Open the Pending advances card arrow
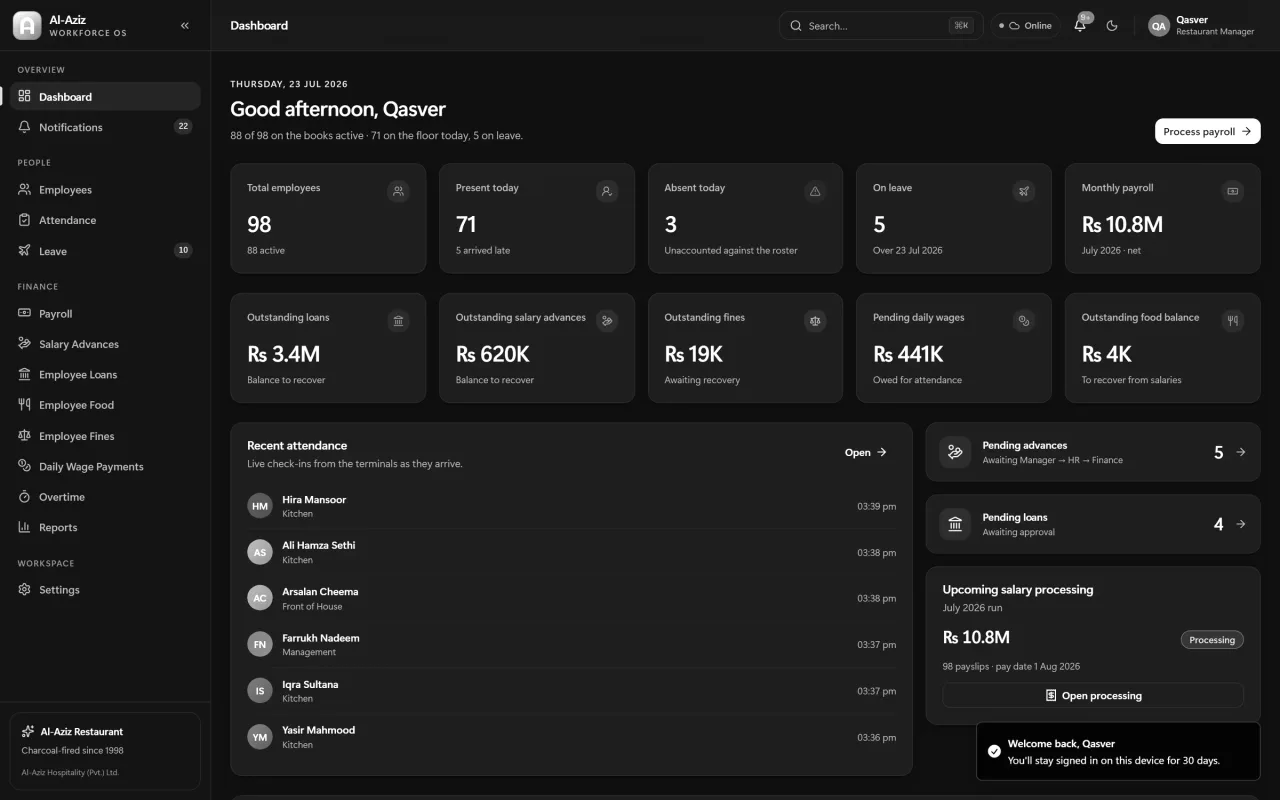The height and width of the screenshot is (800, 1280). (1241, 452)
